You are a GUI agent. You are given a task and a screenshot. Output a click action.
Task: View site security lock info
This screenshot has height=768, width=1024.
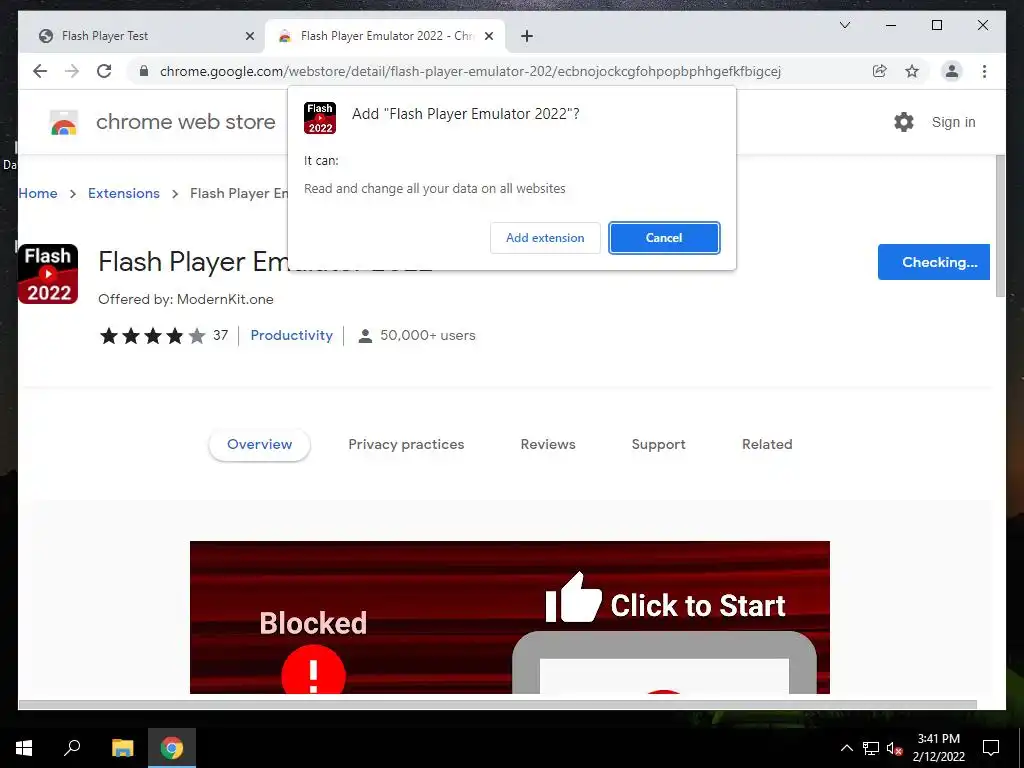(x=144, y=71)
